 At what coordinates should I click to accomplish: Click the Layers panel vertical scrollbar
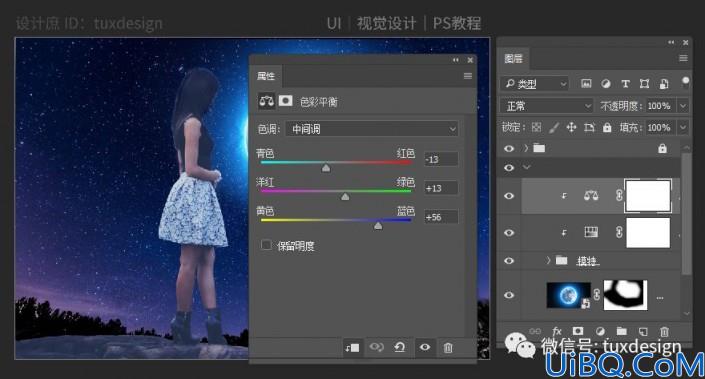pos(686,214)
